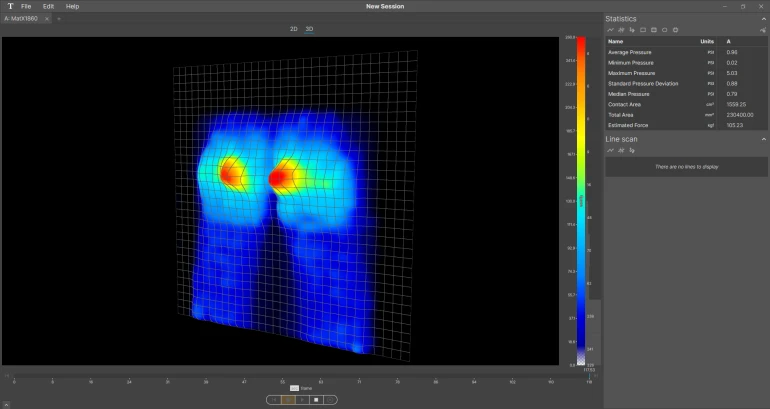Select the rectangle region icon in Statistics
Screen dimensions: 770x409
tap(643, 30)
